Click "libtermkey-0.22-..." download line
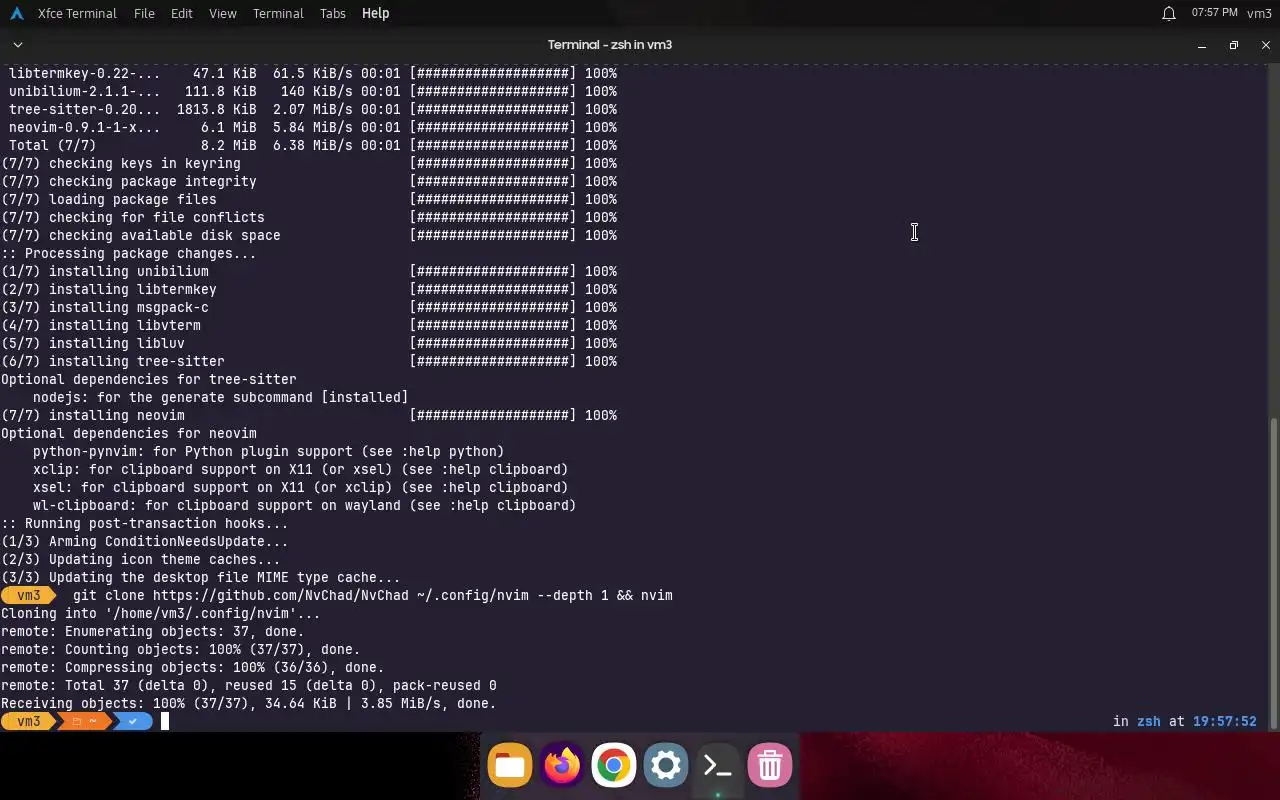This screenshot has height=800, width=1280. click(x=313, y=74)
